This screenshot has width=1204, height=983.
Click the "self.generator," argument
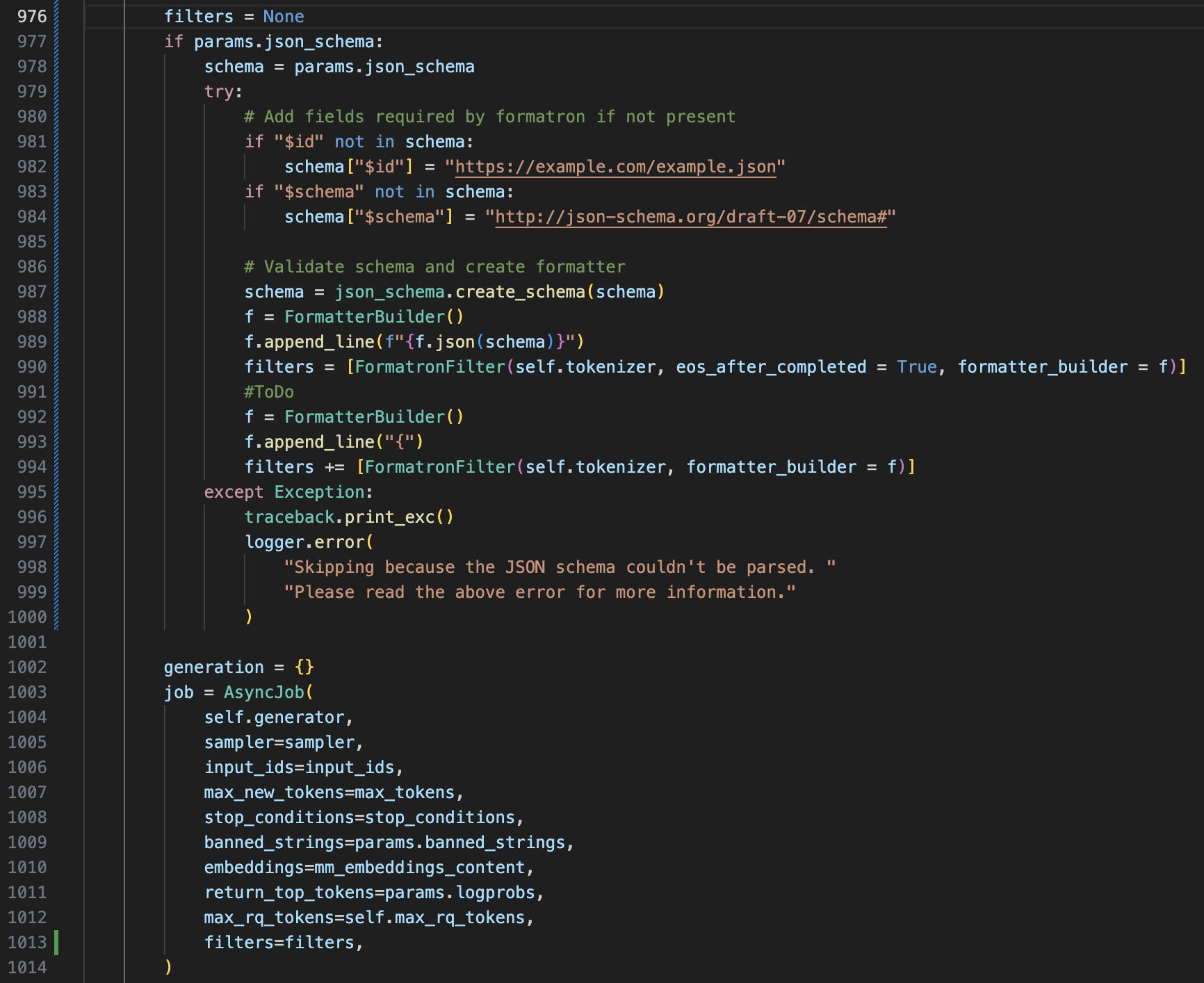[279, 717]
